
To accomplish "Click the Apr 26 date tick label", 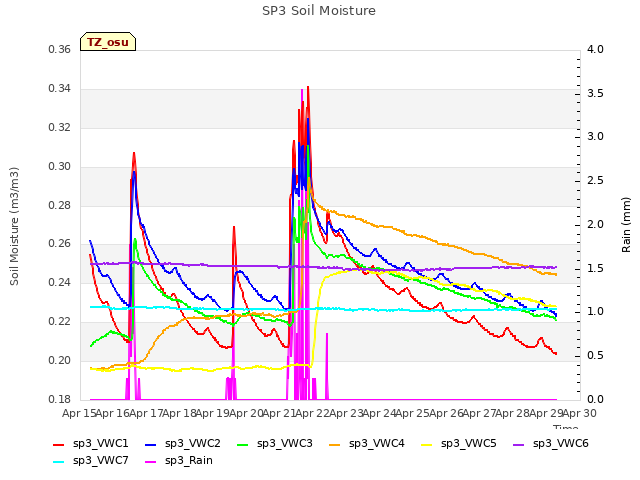I will (x=446, y=414).
